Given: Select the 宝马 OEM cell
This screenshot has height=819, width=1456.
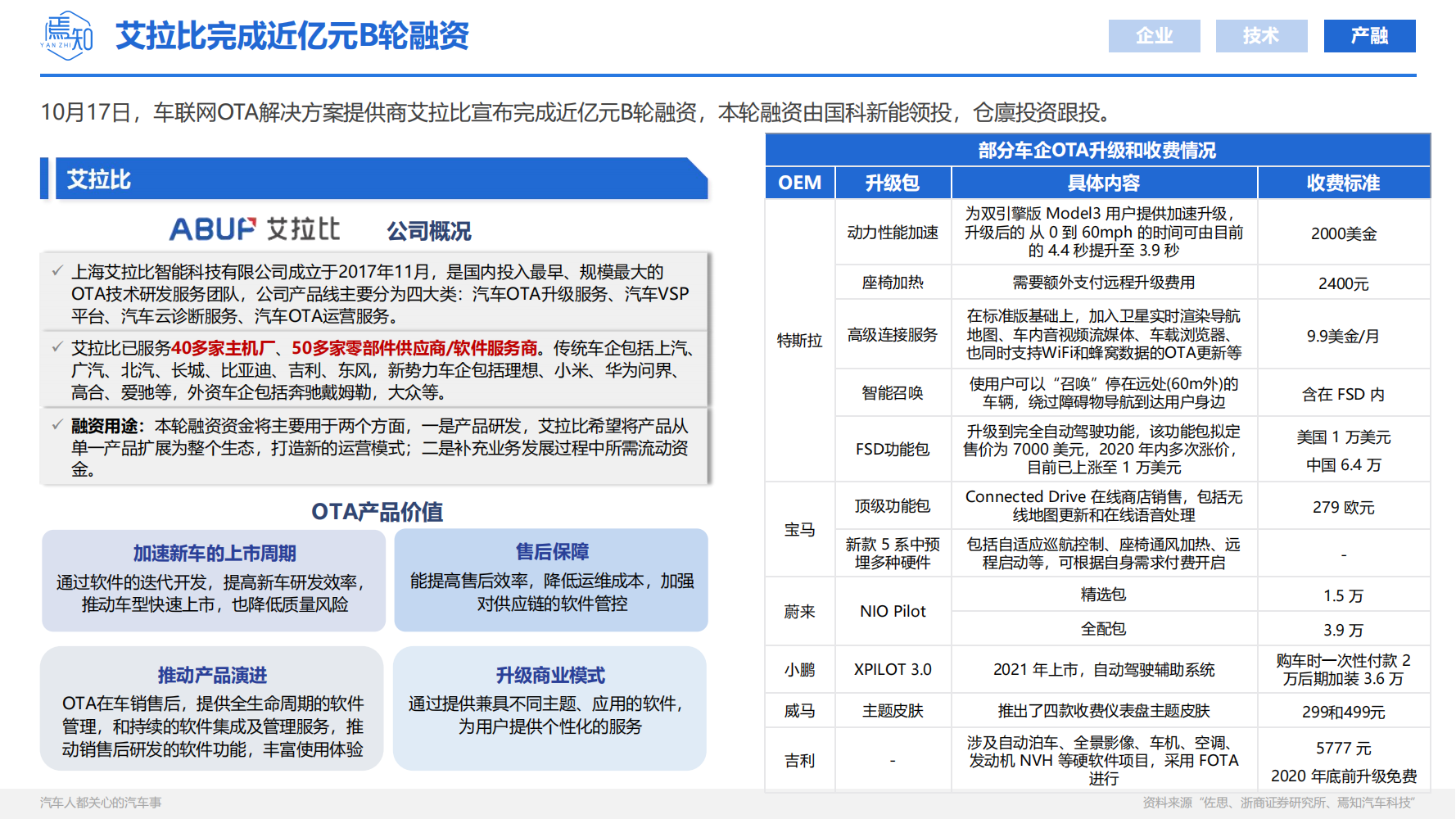Looking at the screenshot, I should click(x=800, y=530).
